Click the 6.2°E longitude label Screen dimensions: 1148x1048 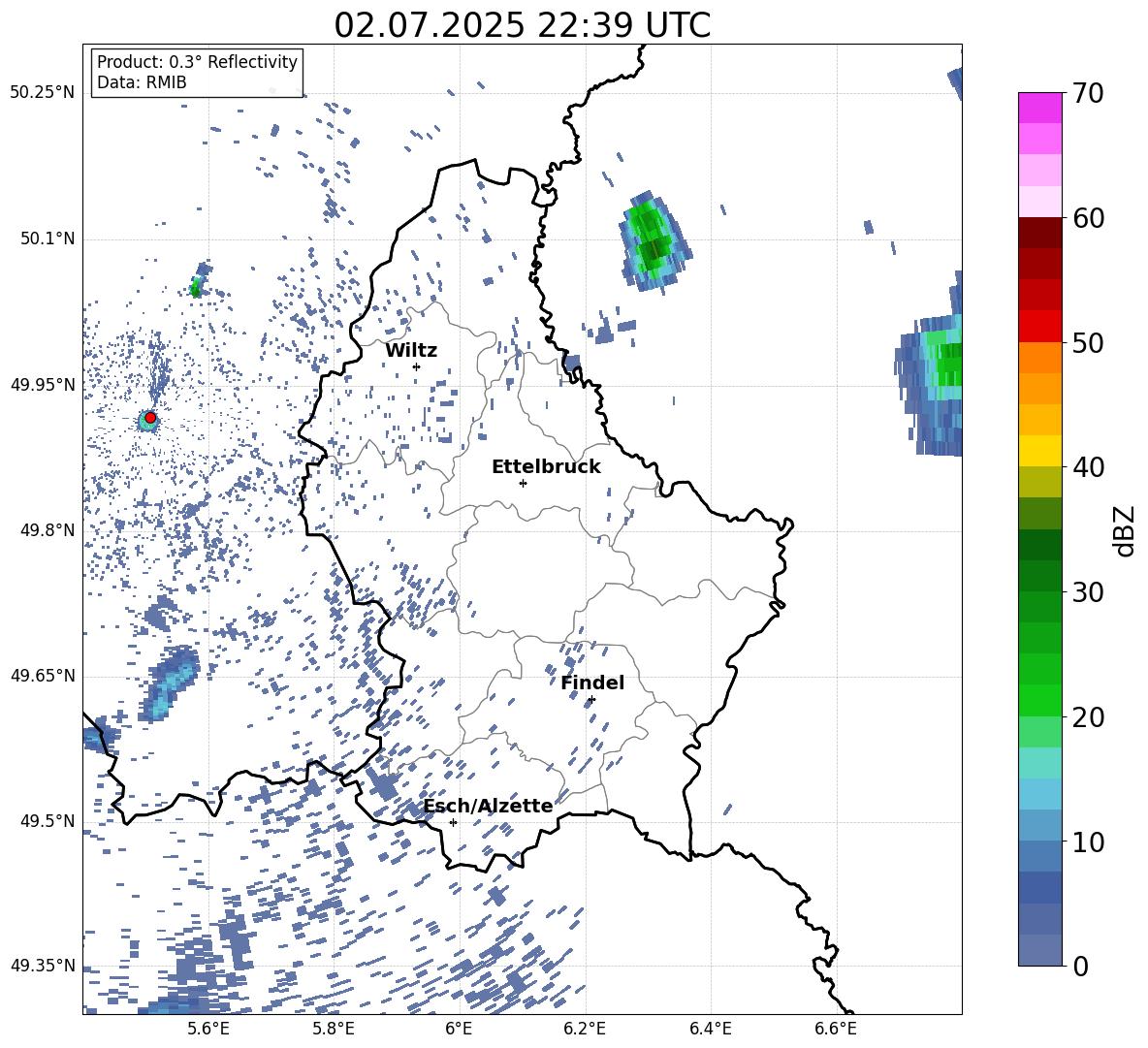coord(585,1029)
